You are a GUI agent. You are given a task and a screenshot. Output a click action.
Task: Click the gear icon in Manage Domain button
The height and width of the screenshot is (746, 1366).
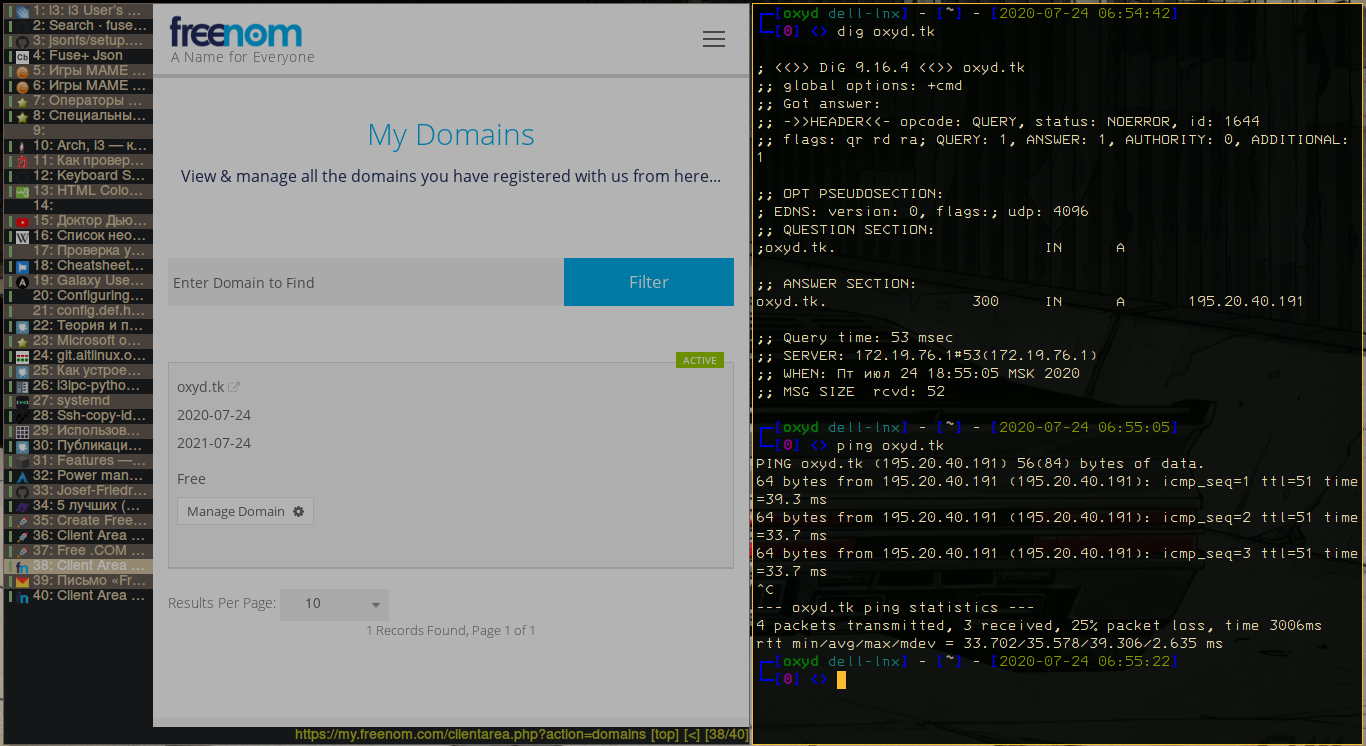pyautogui.click(x=298, y=511)
